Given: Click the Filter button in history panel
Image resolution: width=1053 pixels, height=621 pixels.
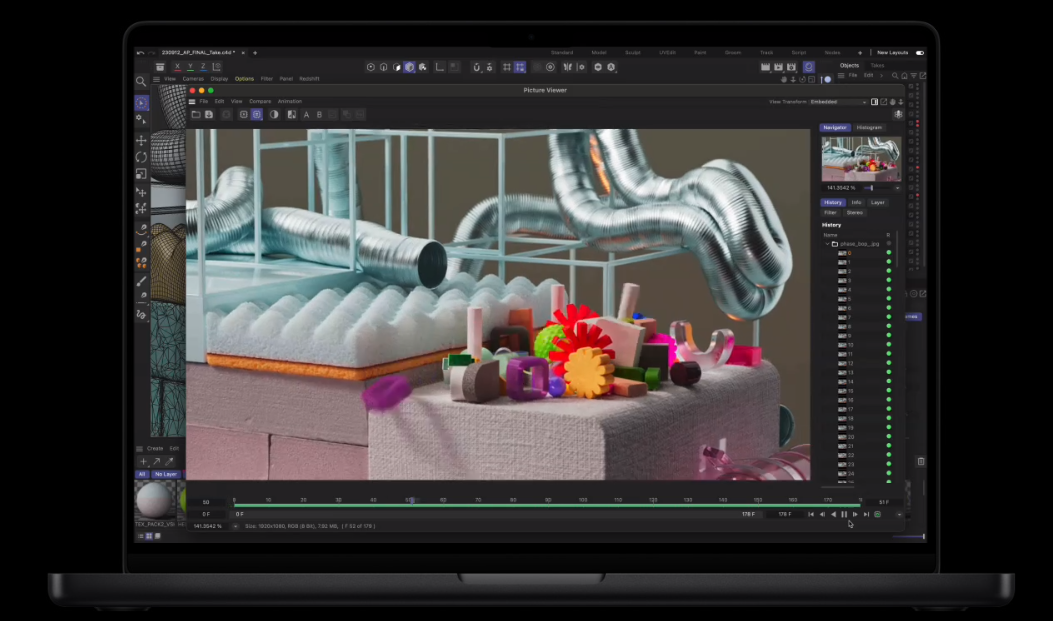Looking at the screenshot, I should pos(830,213).
